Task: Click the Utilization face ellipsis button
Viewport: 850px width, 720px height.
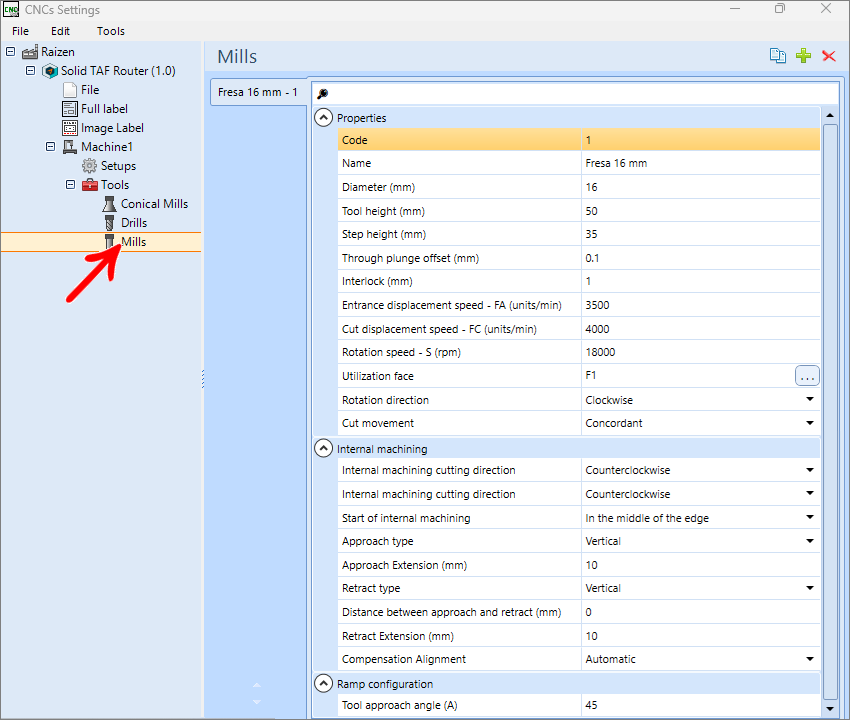Action: click(807, 376)
